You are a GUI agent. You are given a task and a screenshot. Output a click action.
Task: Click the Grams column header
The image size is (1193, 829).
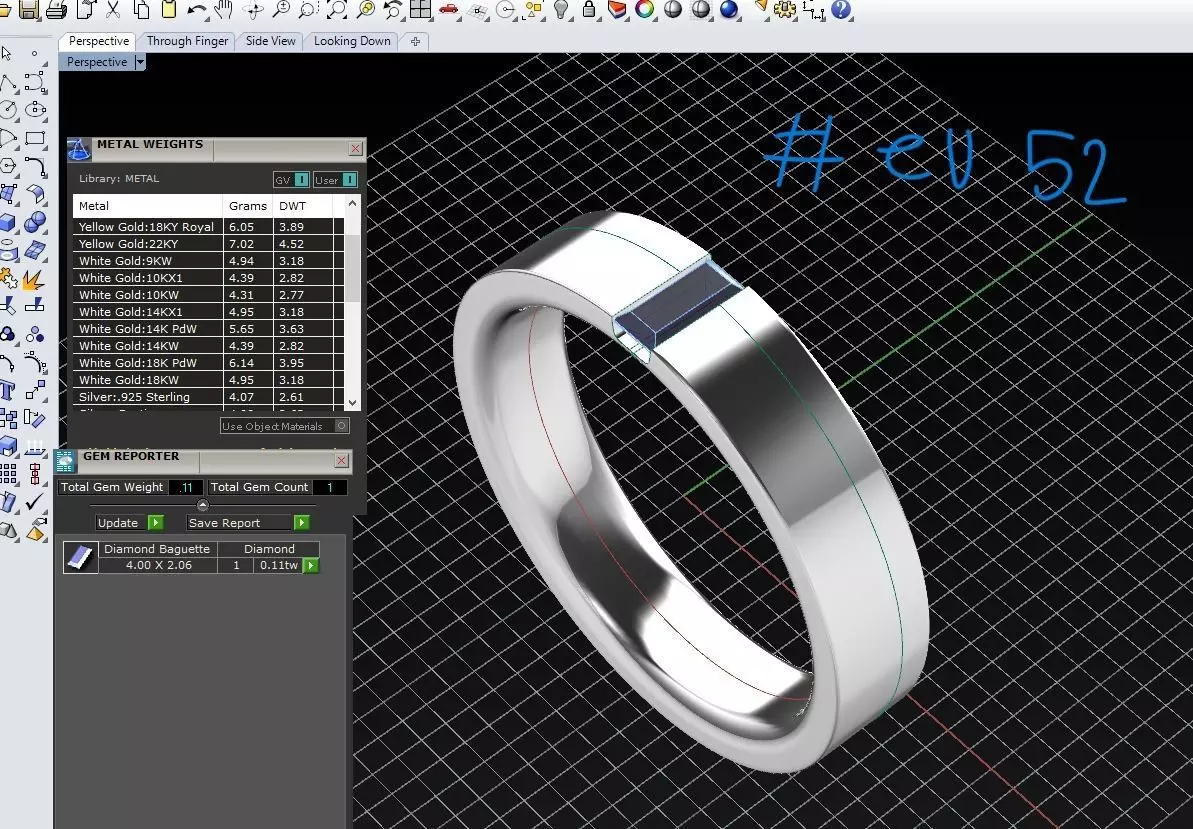point(248,206)
